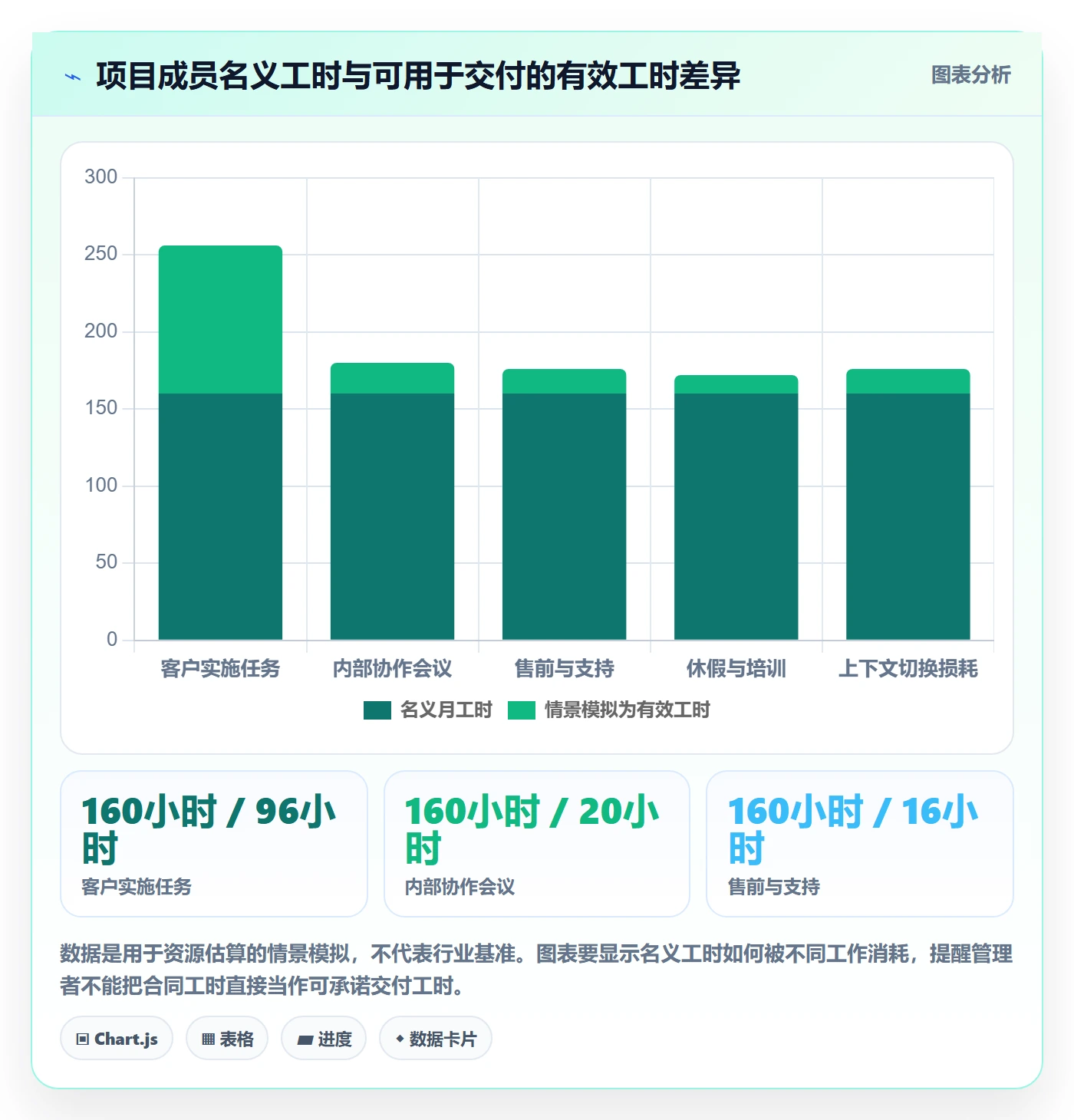Screen dimensions: 1074x1120
Task: Click the Chart.js tag icon
Action: click(x=83, y=1039)
